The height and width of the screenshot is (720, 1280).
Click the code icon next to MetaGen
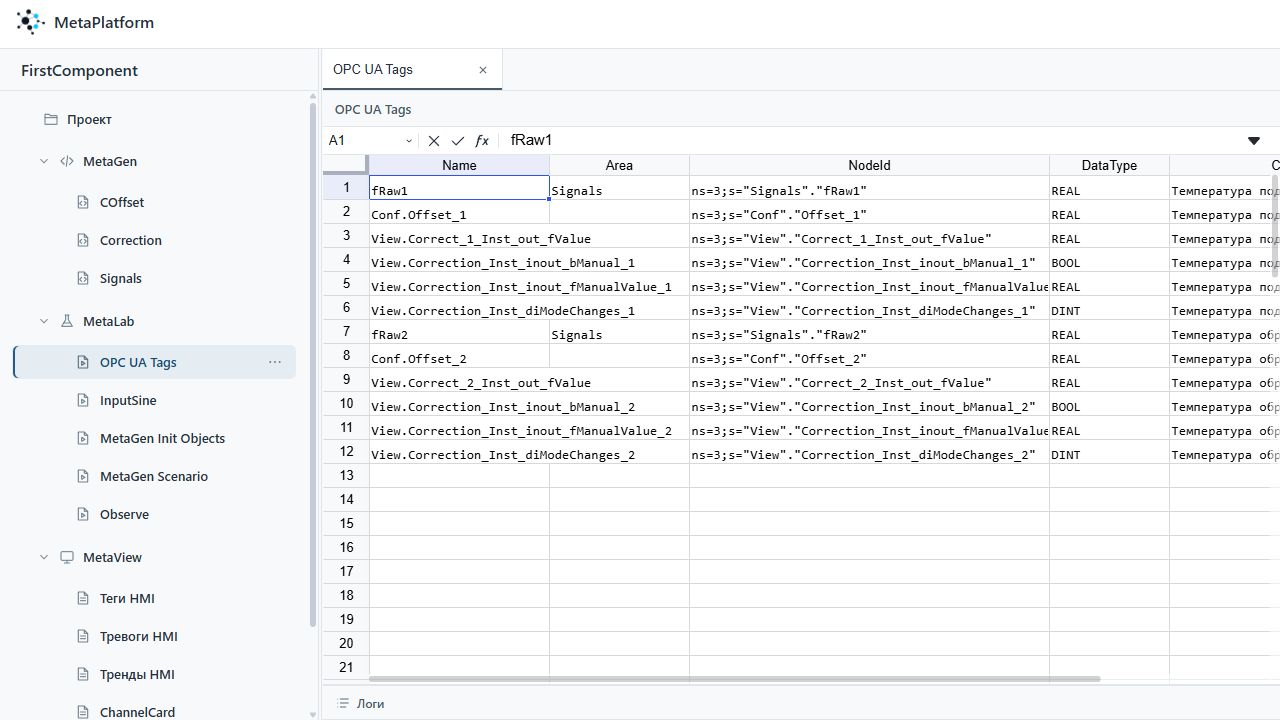tap(67, 161)
